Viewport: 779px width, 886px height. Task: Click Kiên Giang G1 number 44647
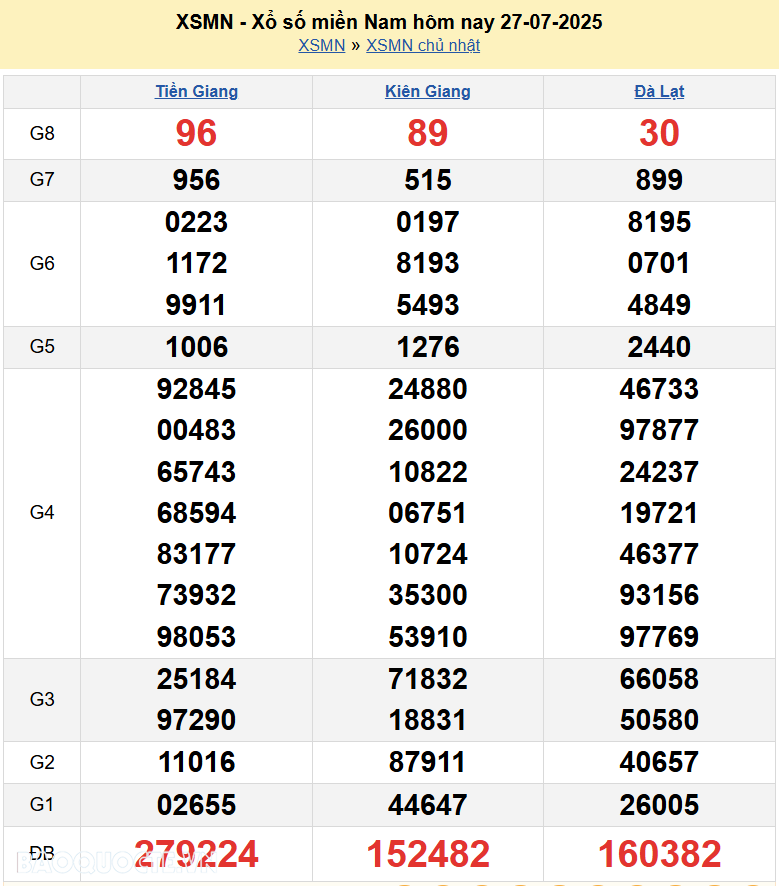click(427, 805)
